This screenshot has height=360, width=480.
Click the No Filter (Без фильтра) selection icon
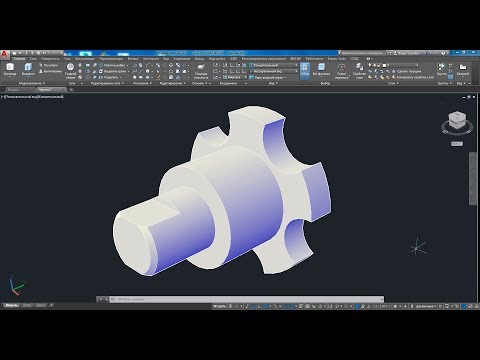pos(321,69)
